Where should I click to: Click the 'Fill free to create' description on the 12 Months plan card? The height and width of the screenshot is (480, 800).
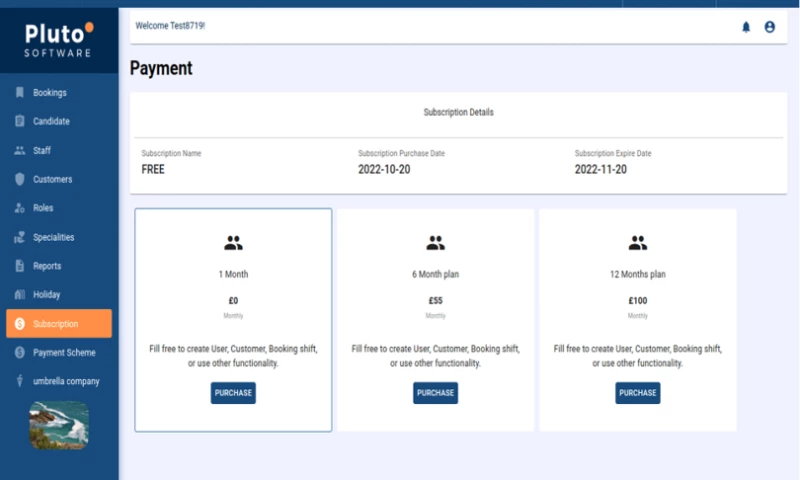638,356
